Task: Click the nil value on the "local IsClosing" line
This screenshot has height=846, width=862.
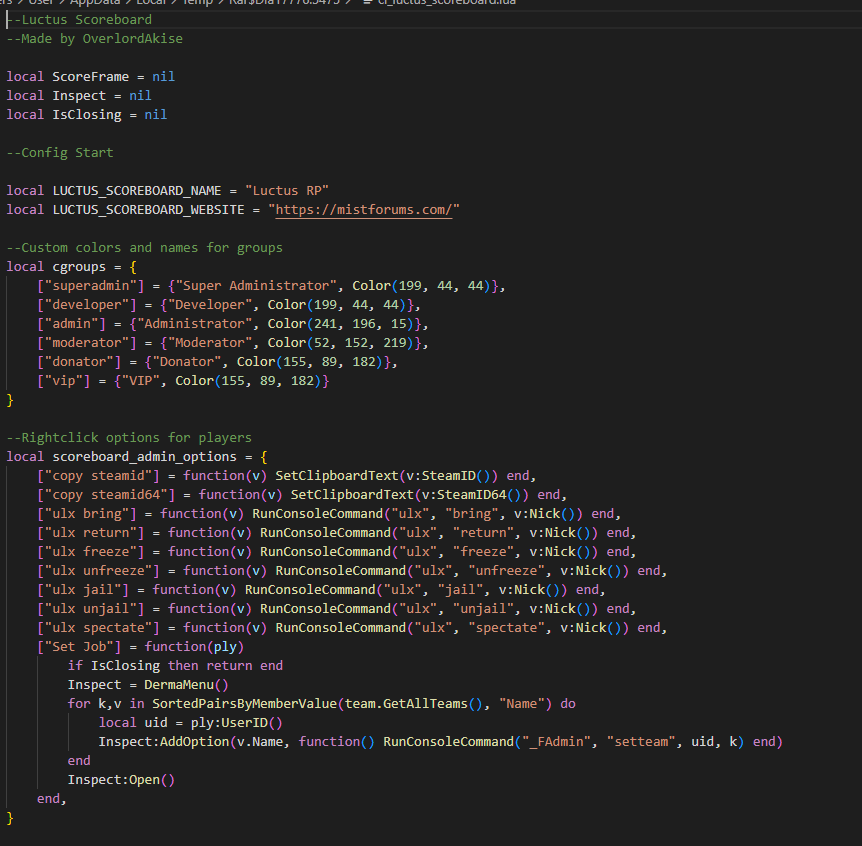Action: pyautogui.click(x=156, y=114)
